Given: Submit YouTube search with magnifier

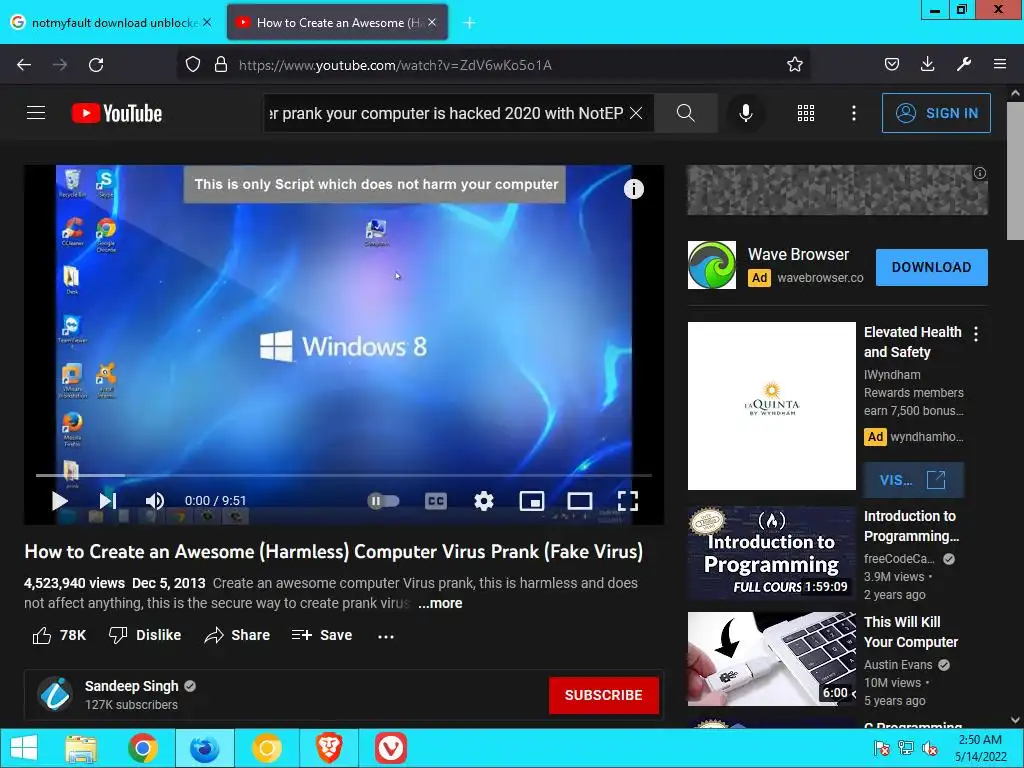Looking at the screenshot, I should pos(685,113).
